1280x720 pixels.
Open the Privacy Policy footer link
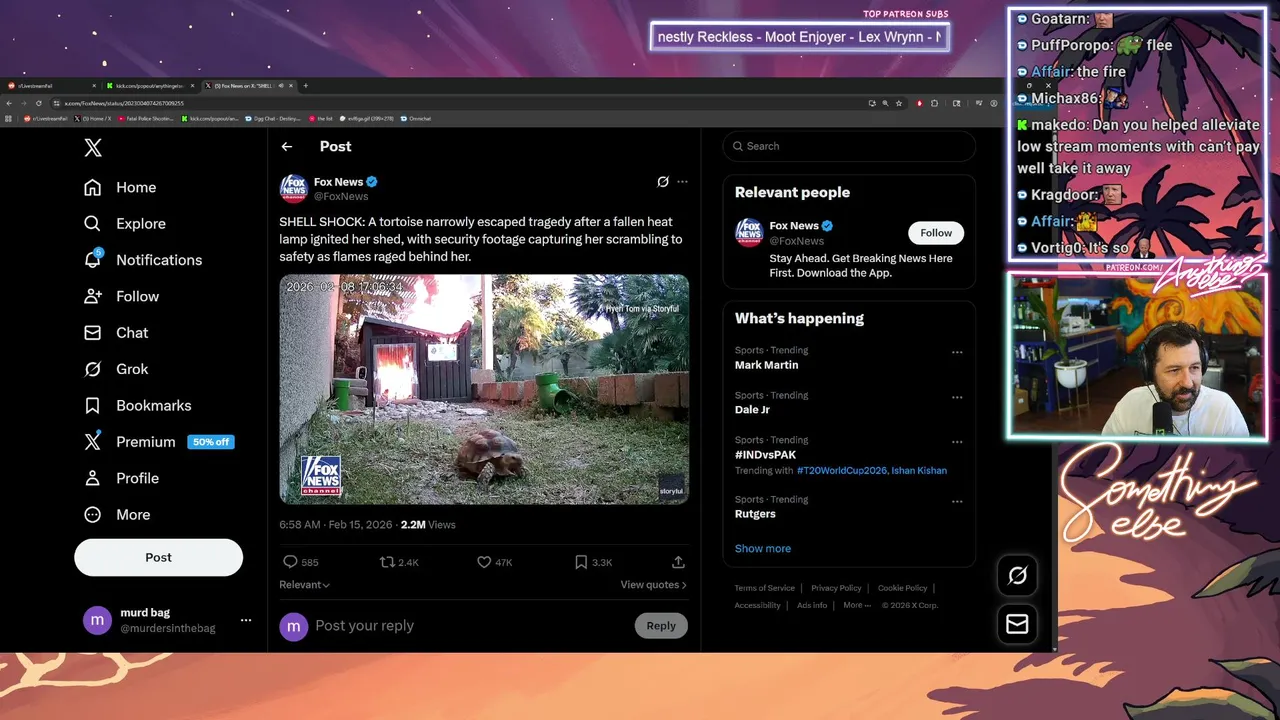(x=836, y=588)
